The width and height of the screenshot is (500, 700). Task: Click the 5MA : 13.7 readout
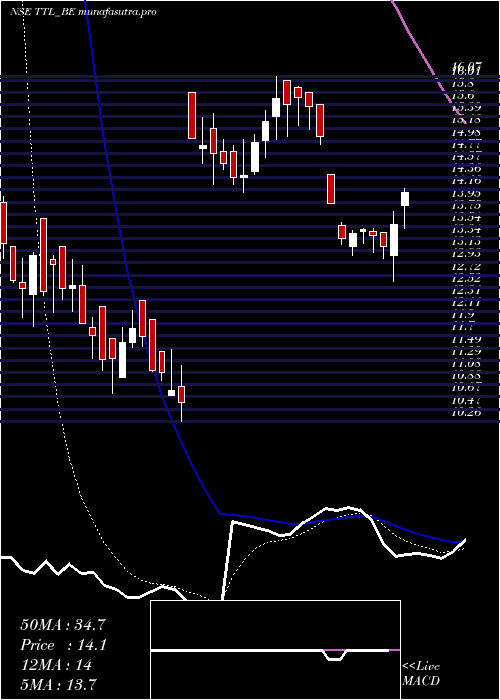click(58, 684)
